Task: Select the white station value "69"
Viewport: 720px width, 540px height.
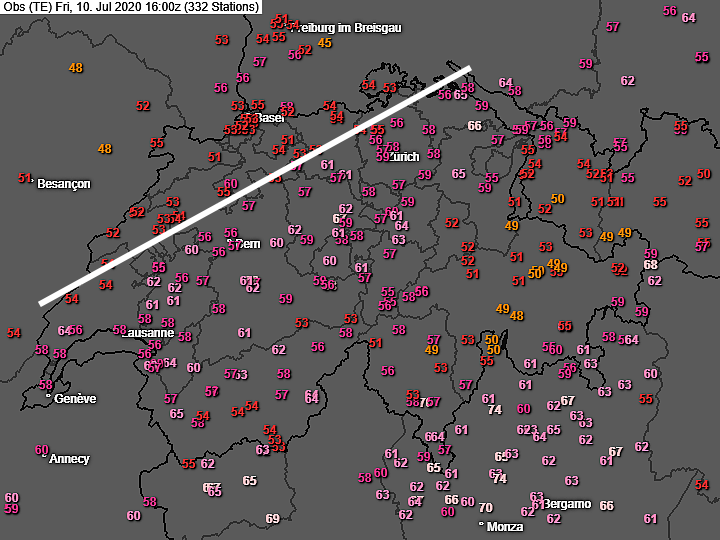Action: point(273,518)
